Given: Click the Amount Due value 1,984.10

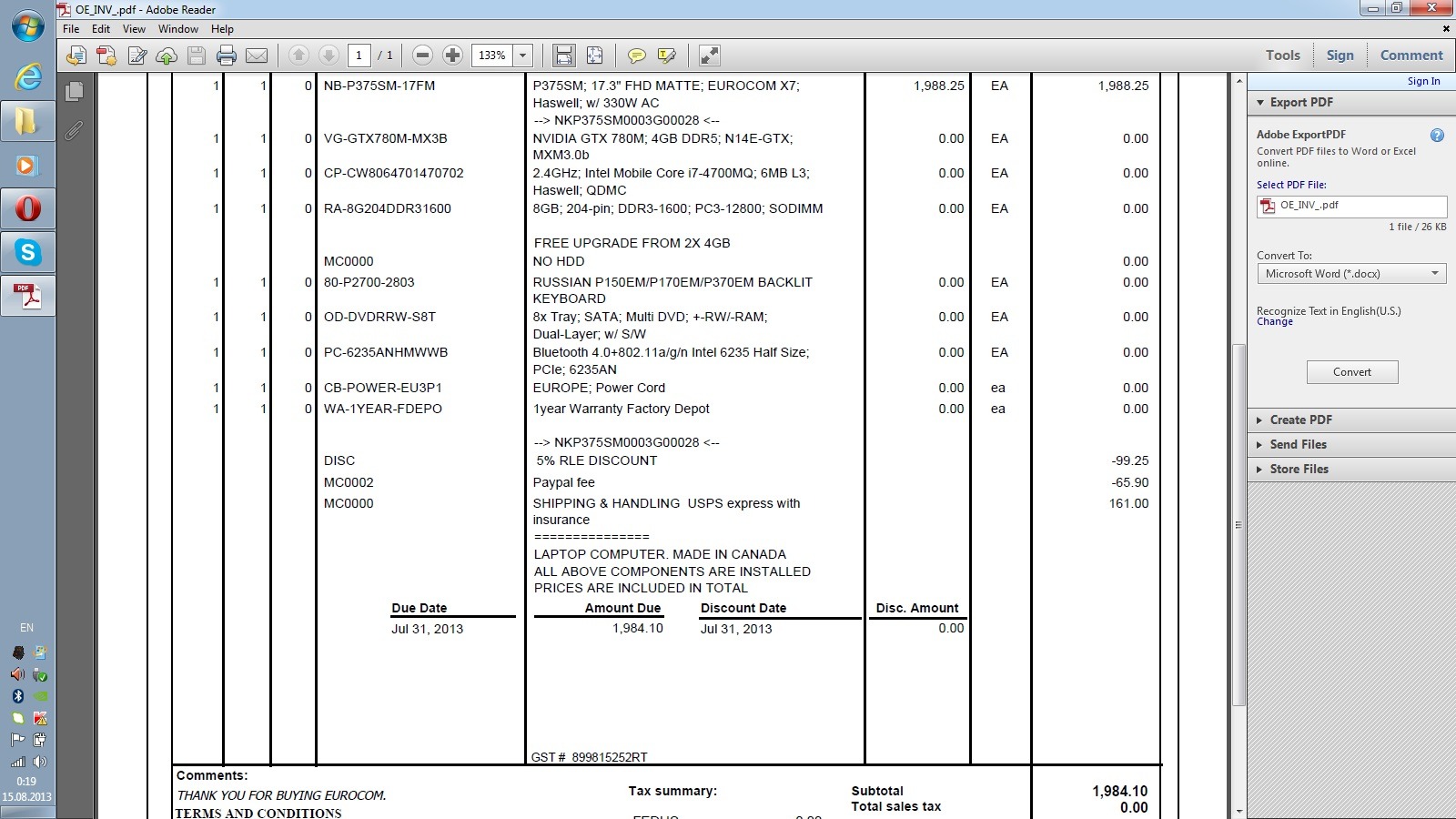Looking at the screenshot, I should [638, 629].
